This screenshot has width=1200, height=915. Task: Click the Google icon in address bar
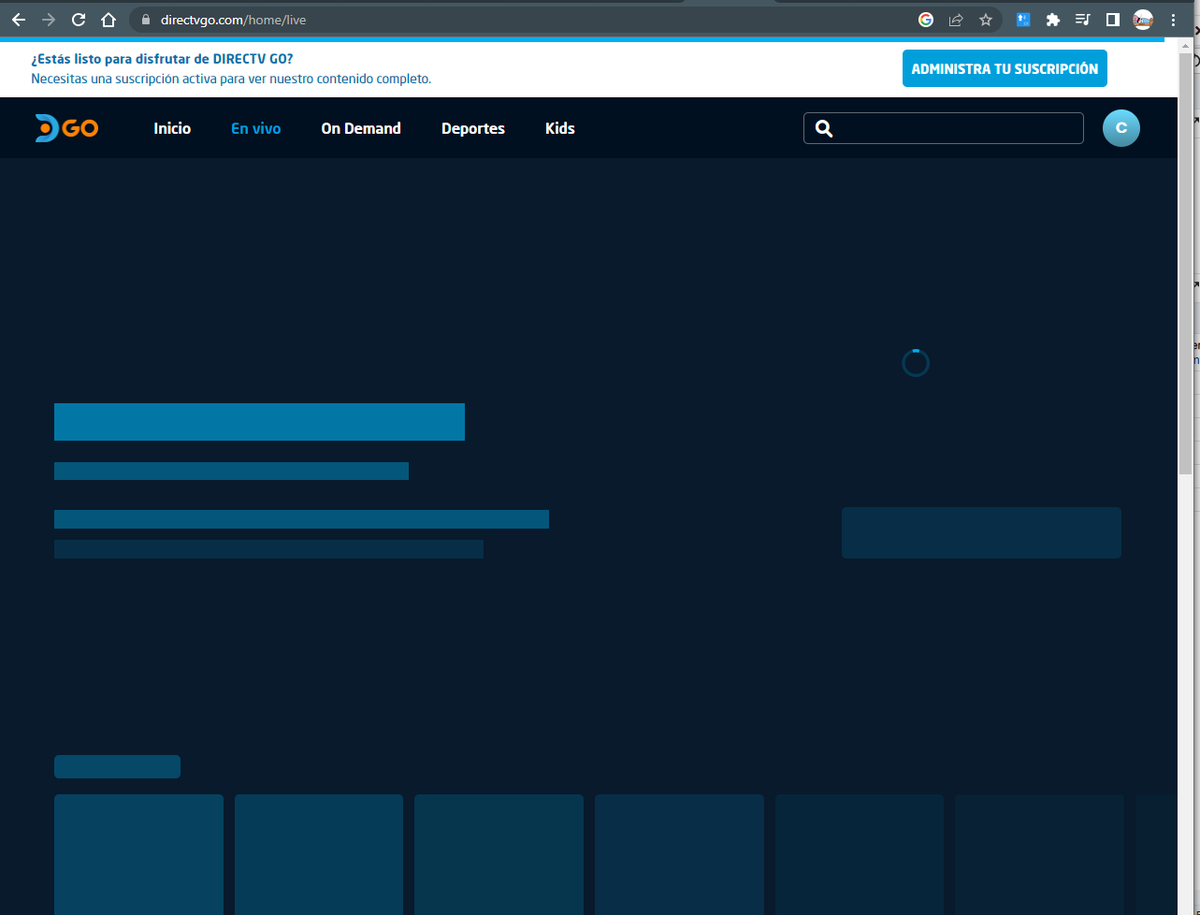pos(926,20)
